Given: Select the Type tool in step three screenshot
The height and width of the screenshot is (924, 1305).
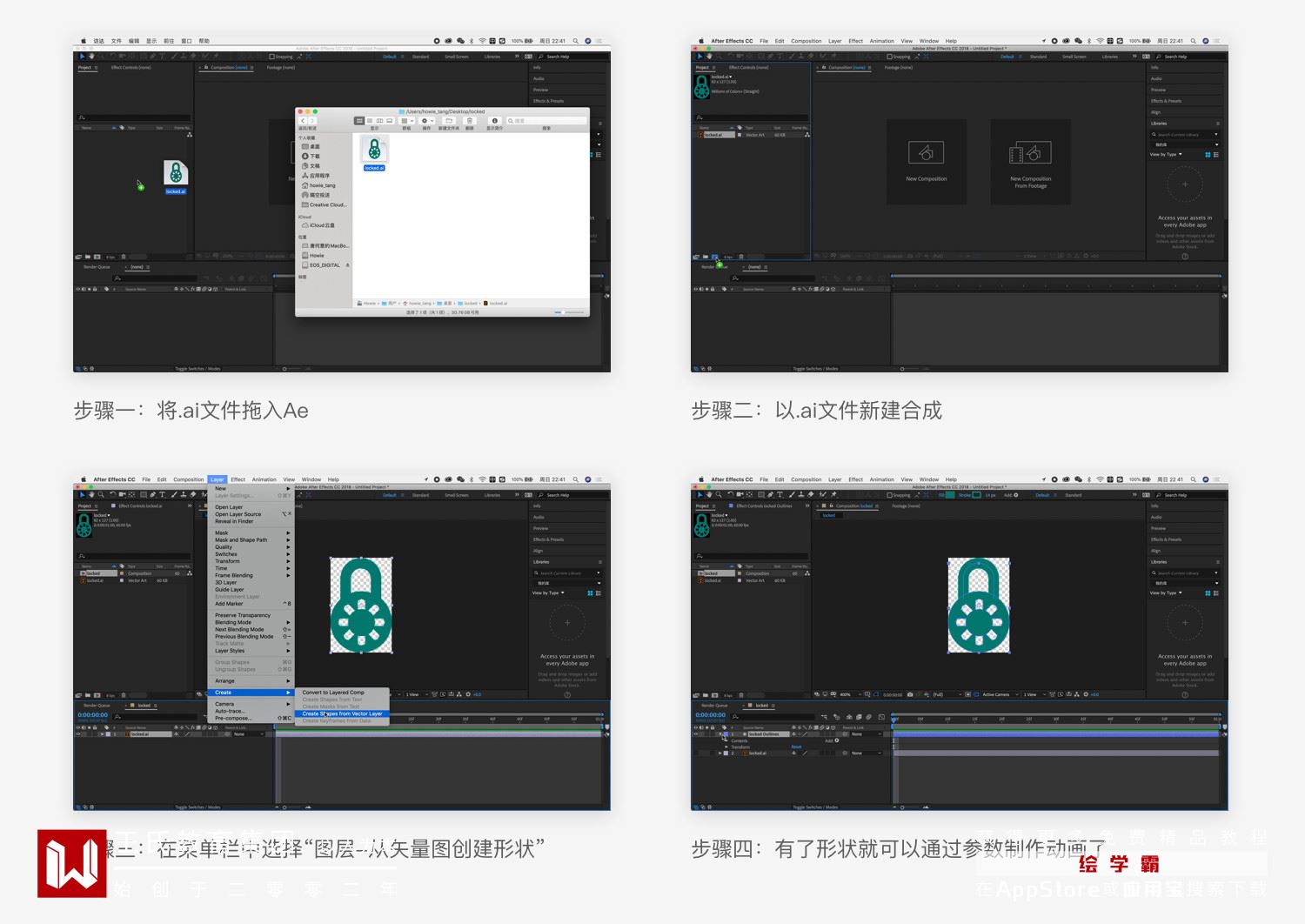Looking at the screenshot, I should (162, 494).
